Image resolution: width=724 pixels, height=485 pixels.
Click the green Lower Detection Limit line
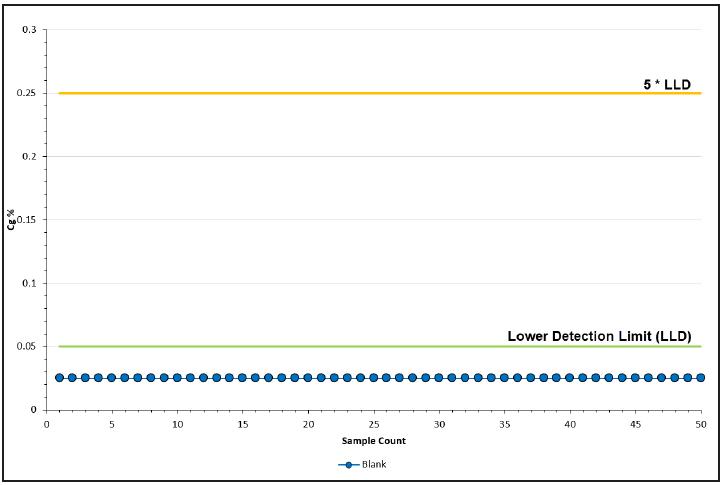point(380,346)
